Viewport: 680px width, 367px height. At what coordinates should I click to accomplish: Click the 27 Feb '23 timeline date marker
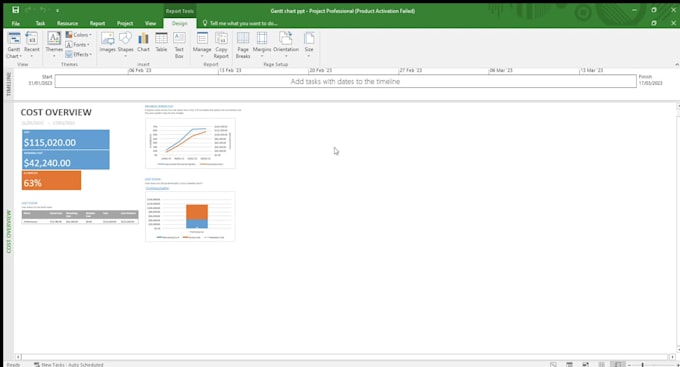point(410,70)
